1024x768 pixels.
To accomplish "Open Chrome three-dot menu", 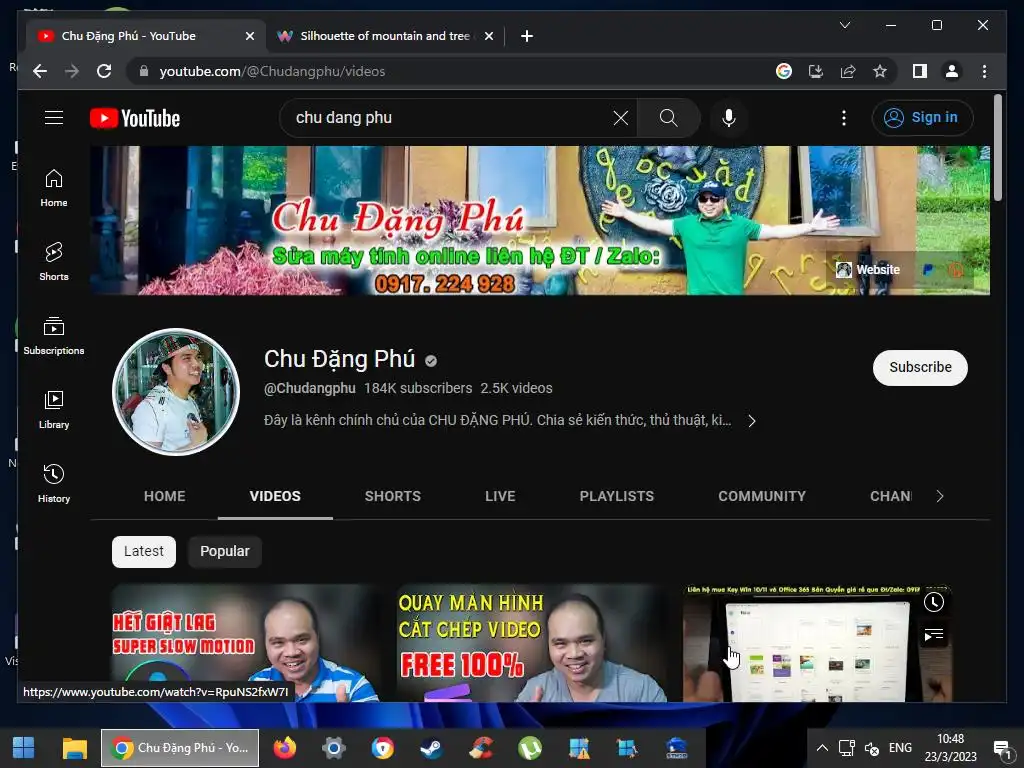I will [984, 71].
